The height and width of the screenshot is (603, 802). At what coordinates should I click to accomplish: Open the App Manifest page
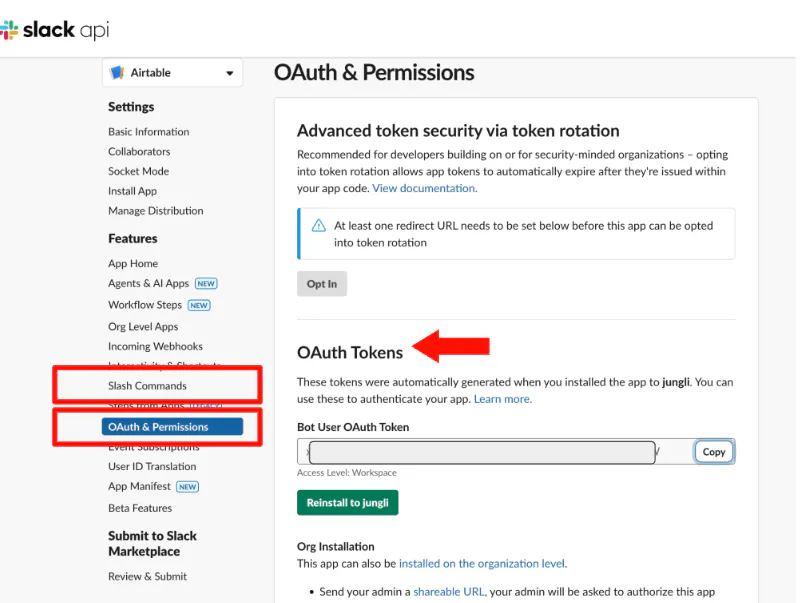[137, 486]
